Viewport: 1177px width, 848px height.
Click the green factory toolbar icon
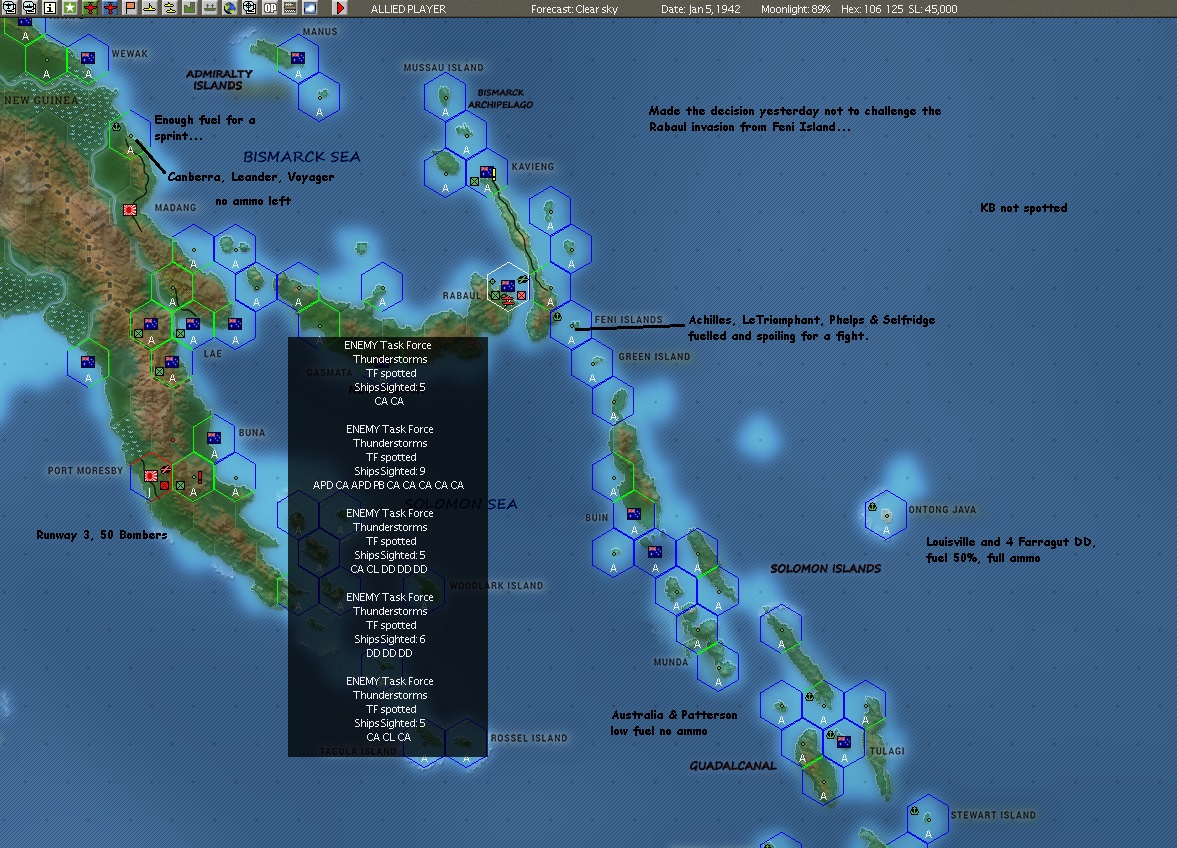pos(189,8)
